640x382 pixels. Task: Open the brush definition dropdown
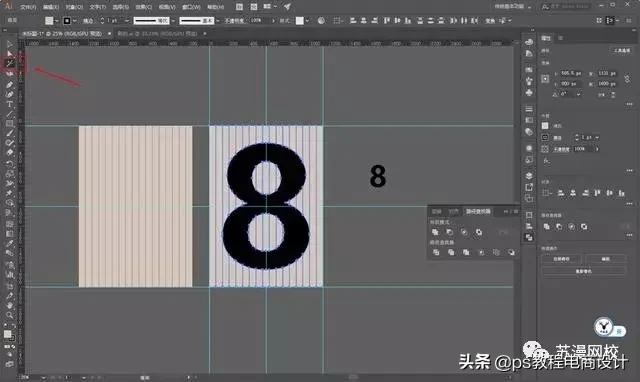[x=218, y=21]
